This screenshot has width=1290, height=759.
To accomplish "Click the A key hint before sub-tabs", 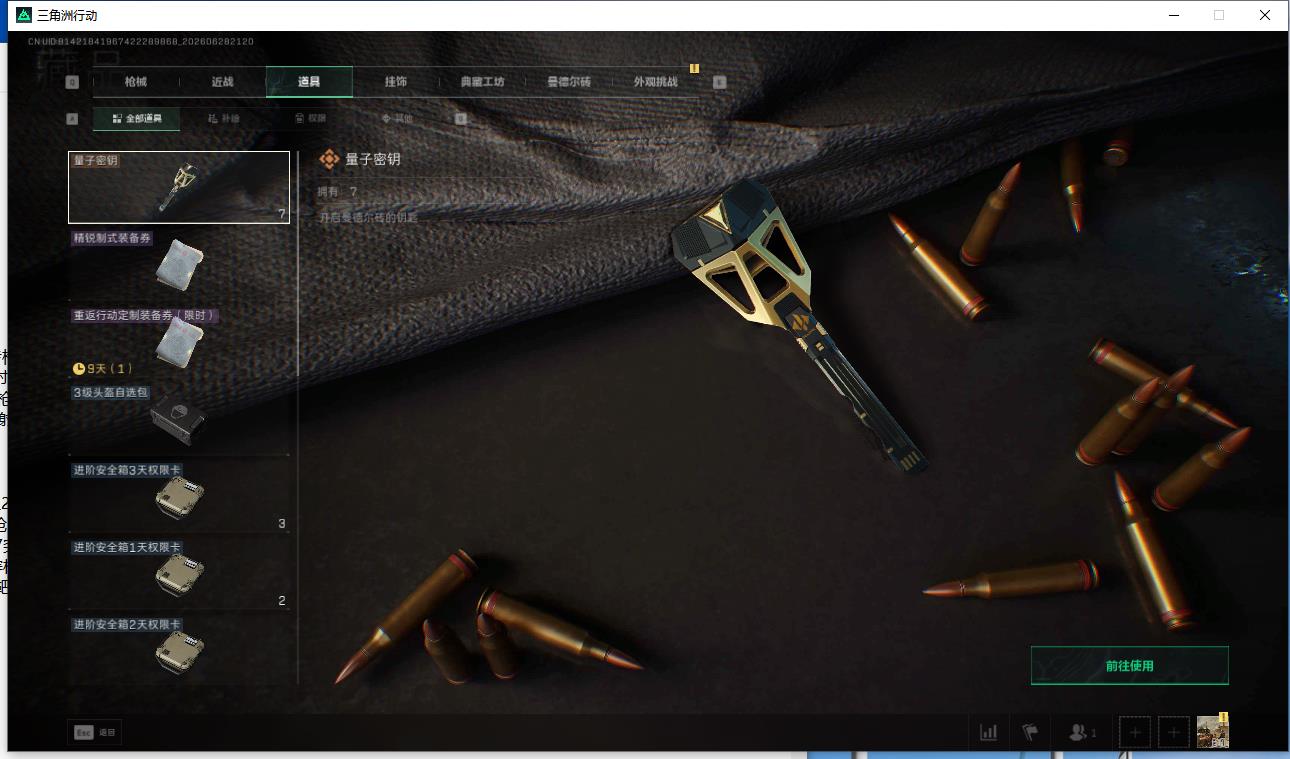I will pyautogui.click(x=72, y=118).
